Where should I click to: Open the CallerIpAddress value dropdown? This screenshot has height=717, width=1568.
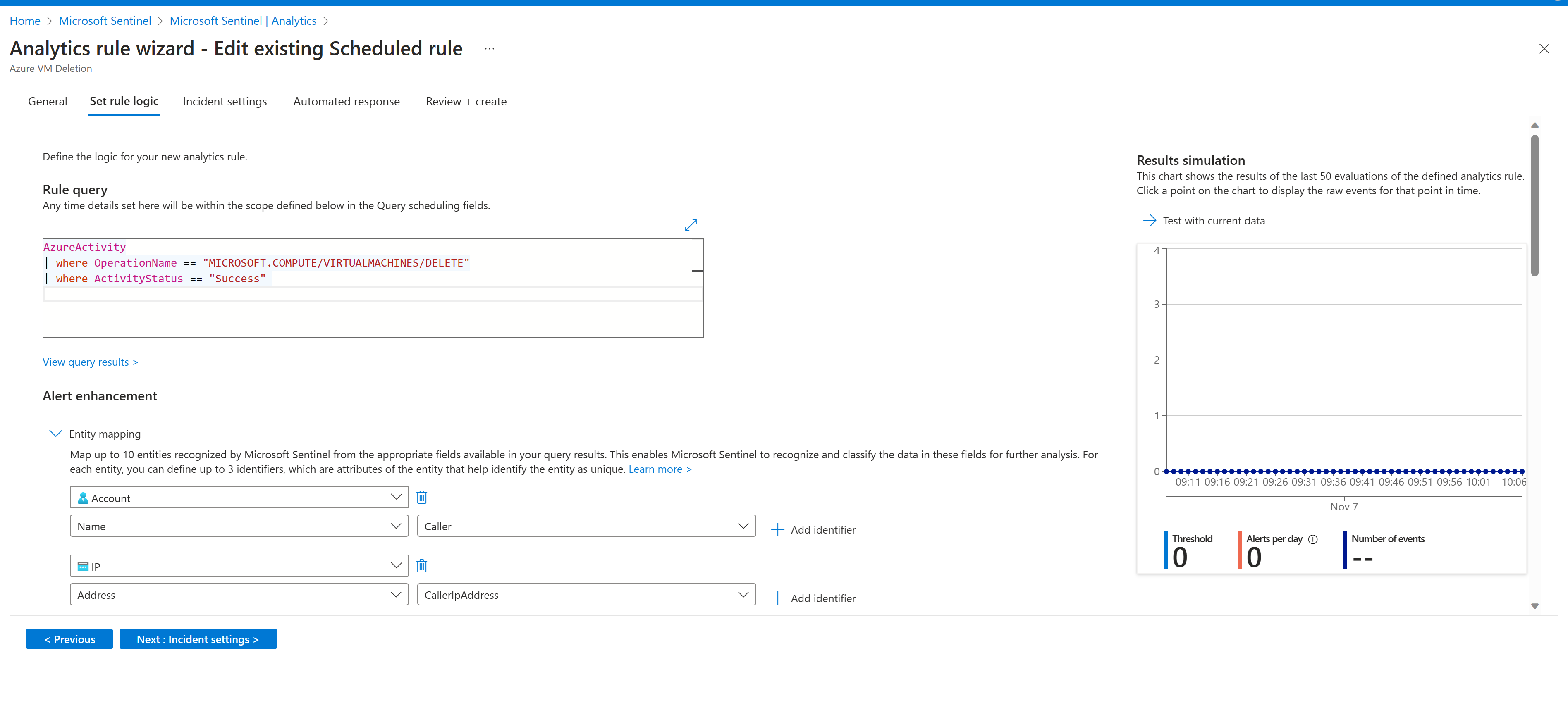(x=586, y=595)
